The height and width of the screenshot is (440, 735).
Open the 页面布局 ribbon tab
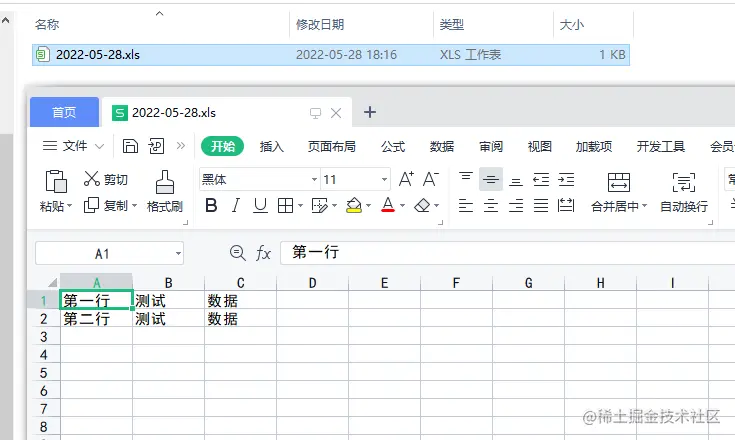(x=331, y=146)
